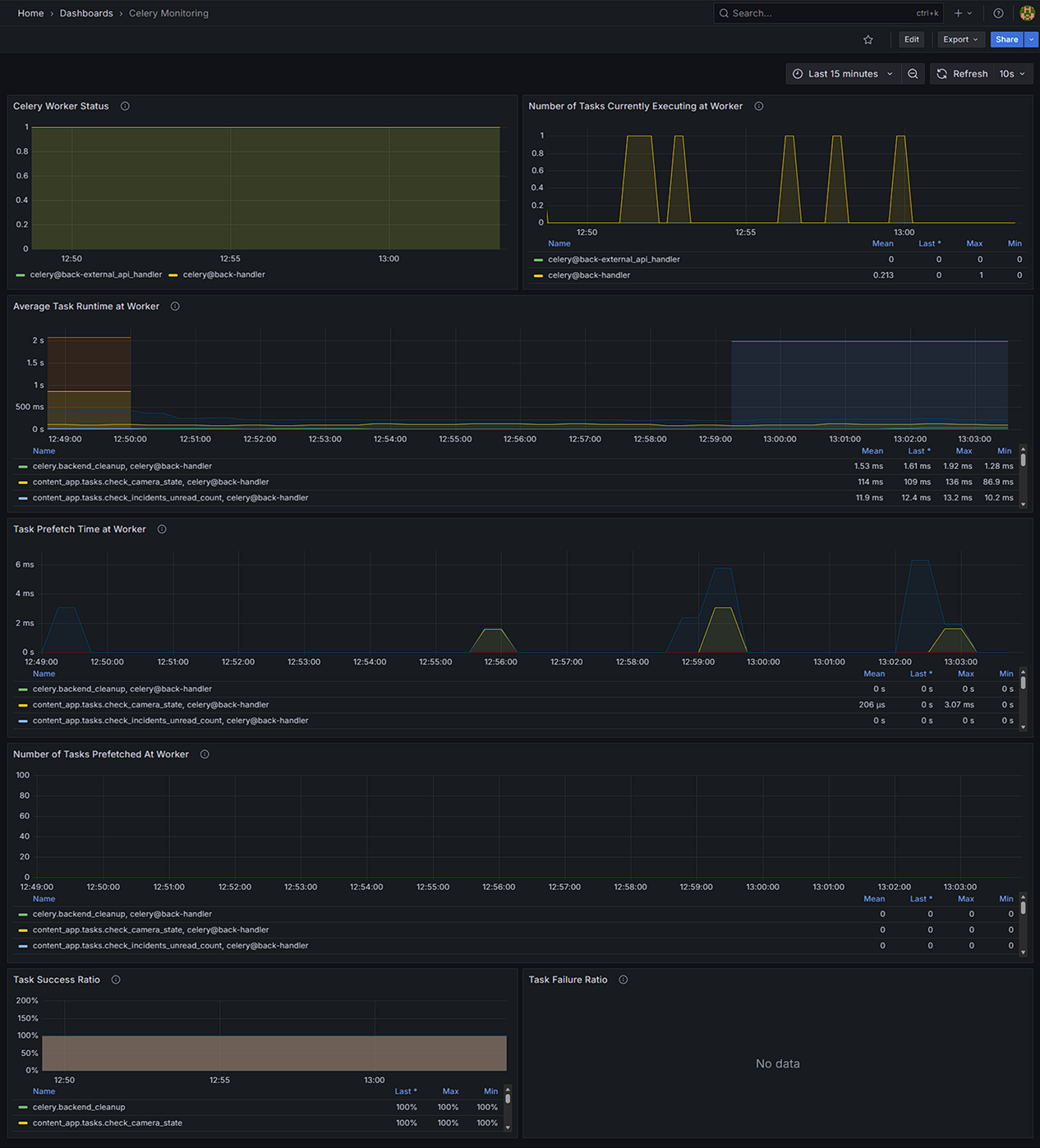Click the Share button
Screen dimensions: 1040x1148
tap(1005, 39)
